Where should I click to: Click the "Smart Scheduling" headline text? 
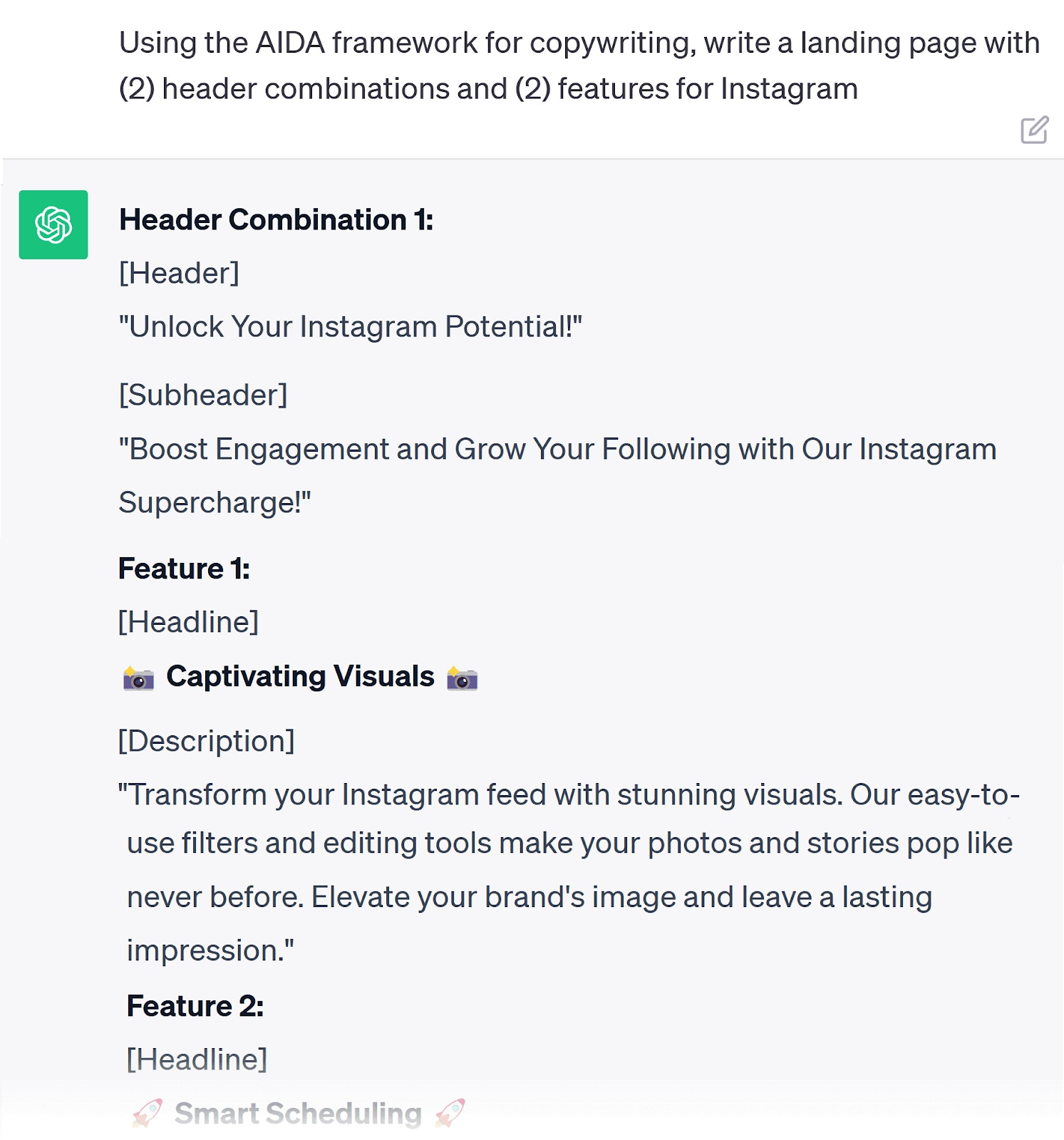click(x=298, y=1113)
